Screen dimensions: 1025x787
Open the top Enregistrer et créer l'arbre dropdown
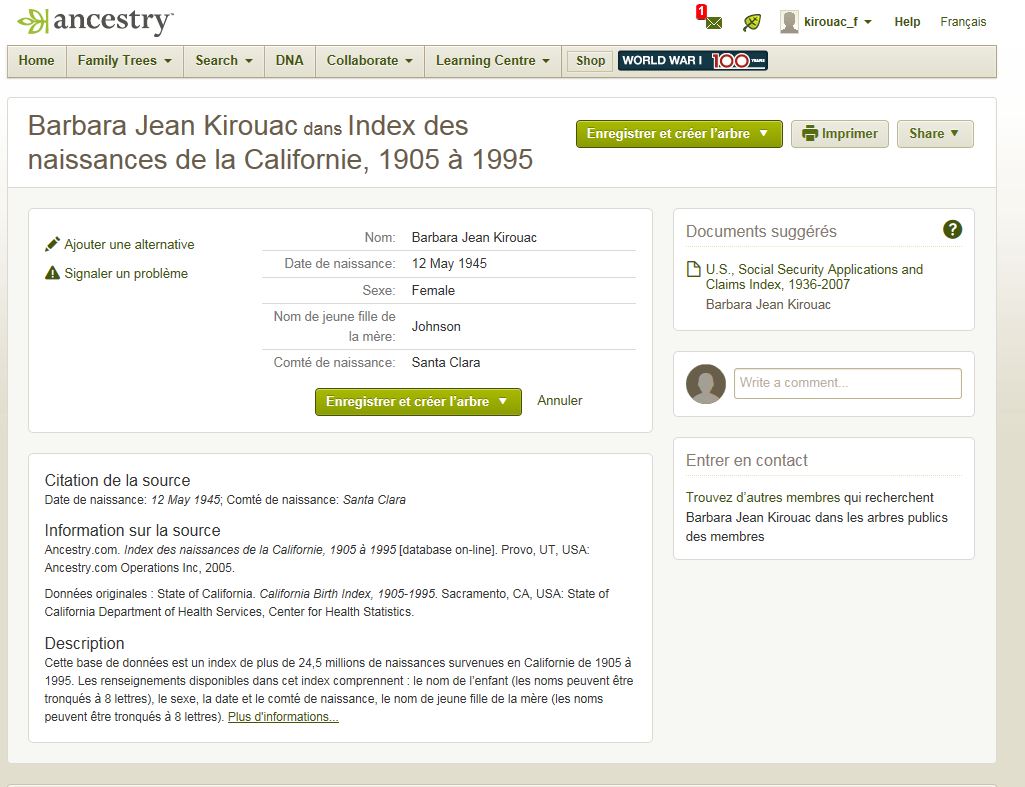679,134
